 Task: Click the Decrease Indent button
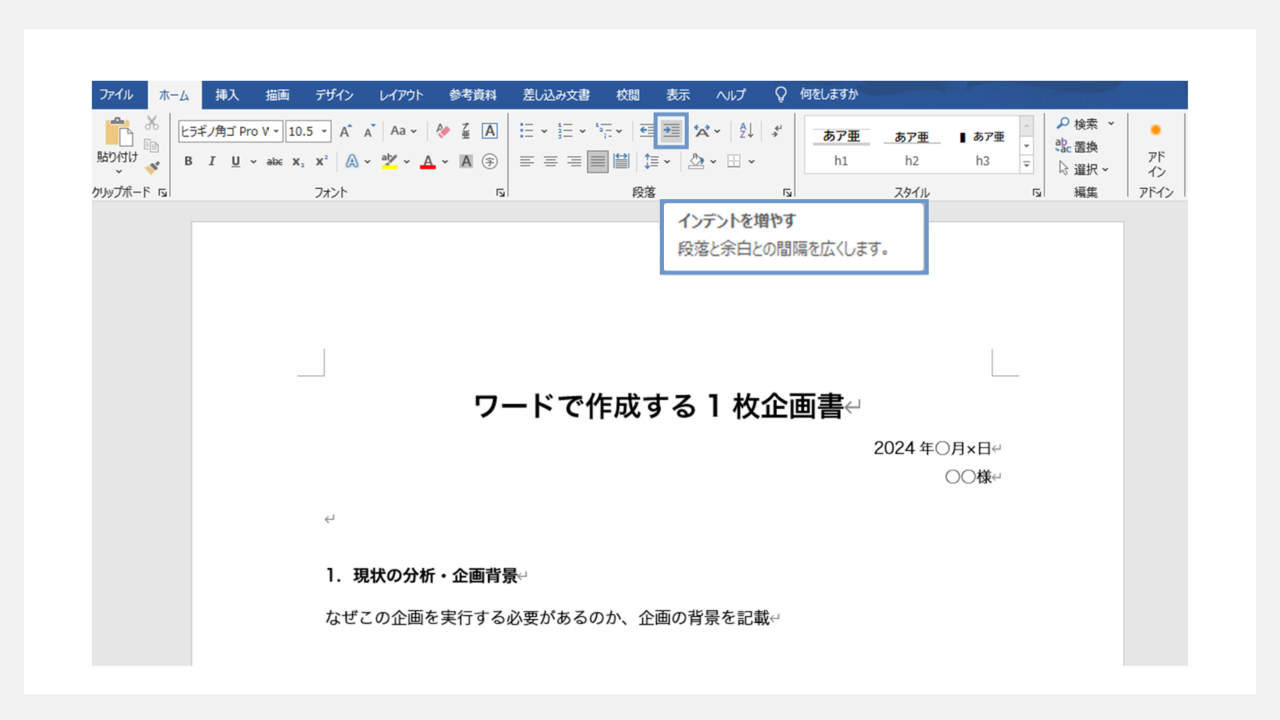click(647, 131)
